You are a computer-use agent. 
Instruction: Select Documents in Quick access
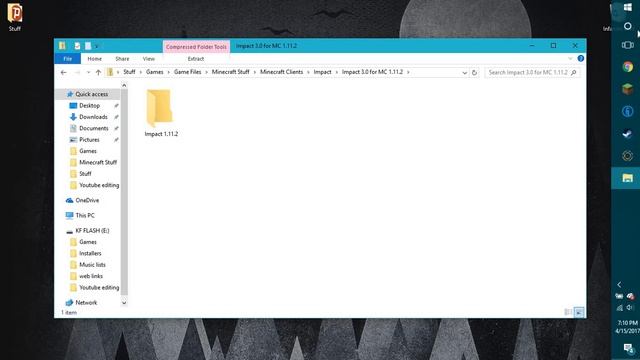(93, 128)
